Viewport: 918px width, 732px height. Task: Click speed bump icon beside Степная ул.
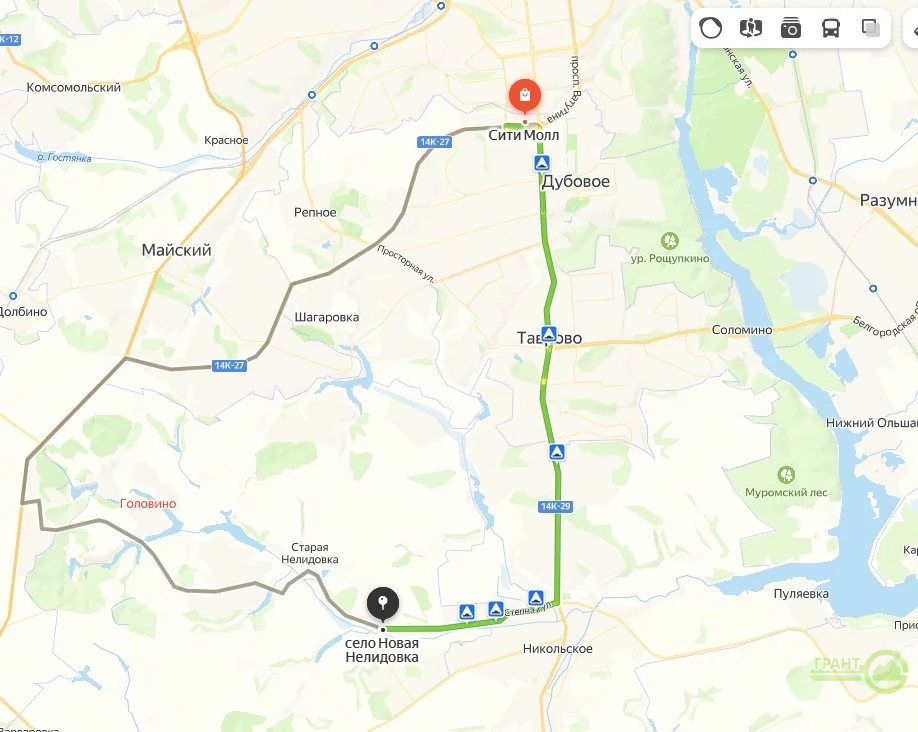tap(536, 598)
